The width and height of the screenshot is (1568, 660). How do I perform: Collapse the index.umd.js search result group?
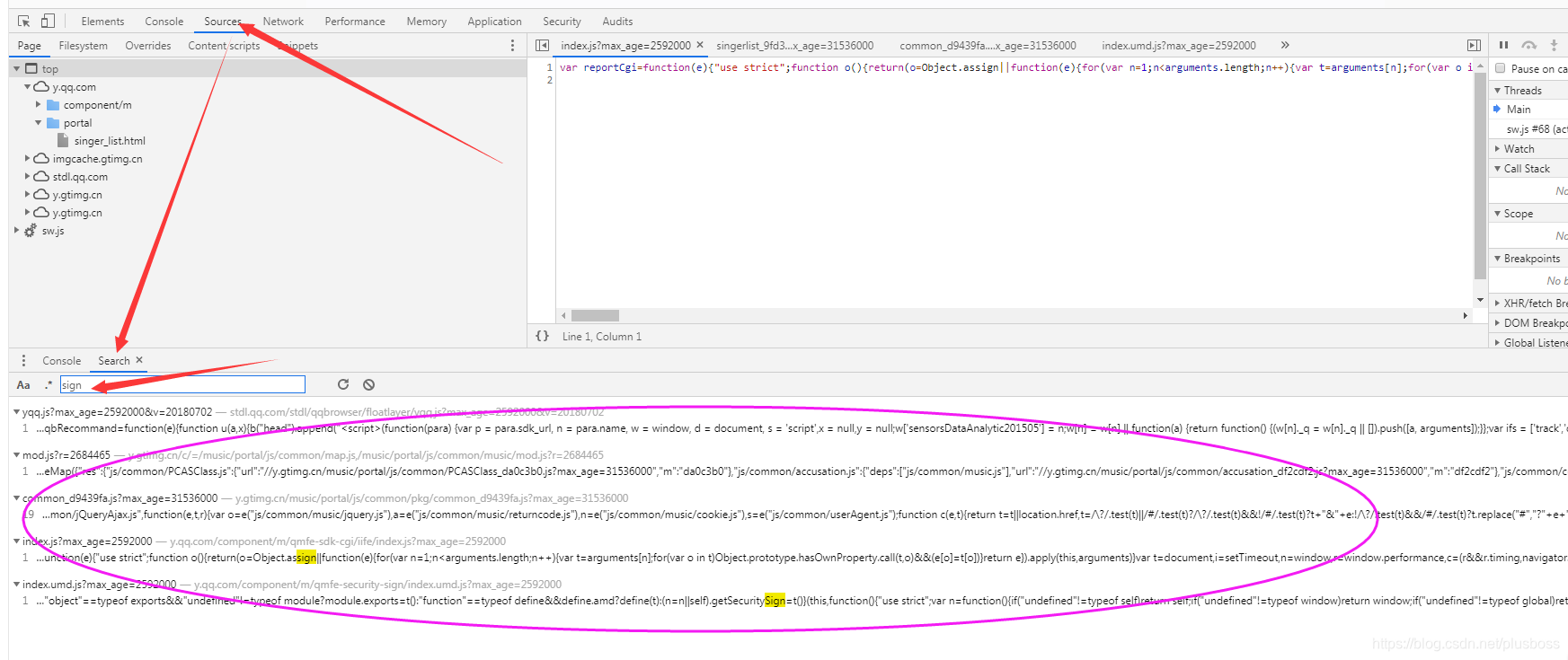pyautogui.click(x=16, y=585)
